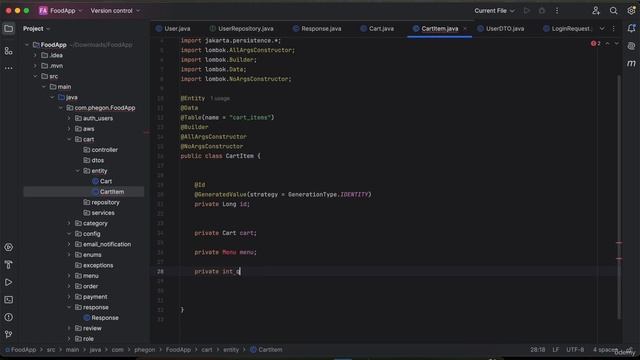Open the Terminal tool window
640x360 pixels.
(8, 300)
